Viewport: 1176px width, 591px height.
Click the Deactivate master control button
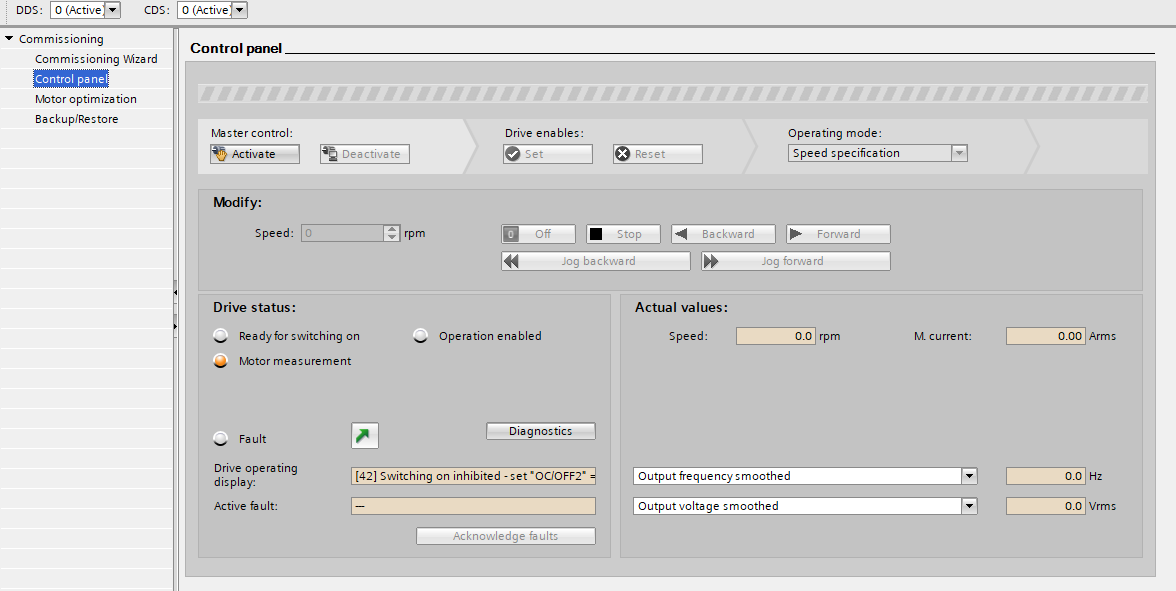(x=365, y=154)
